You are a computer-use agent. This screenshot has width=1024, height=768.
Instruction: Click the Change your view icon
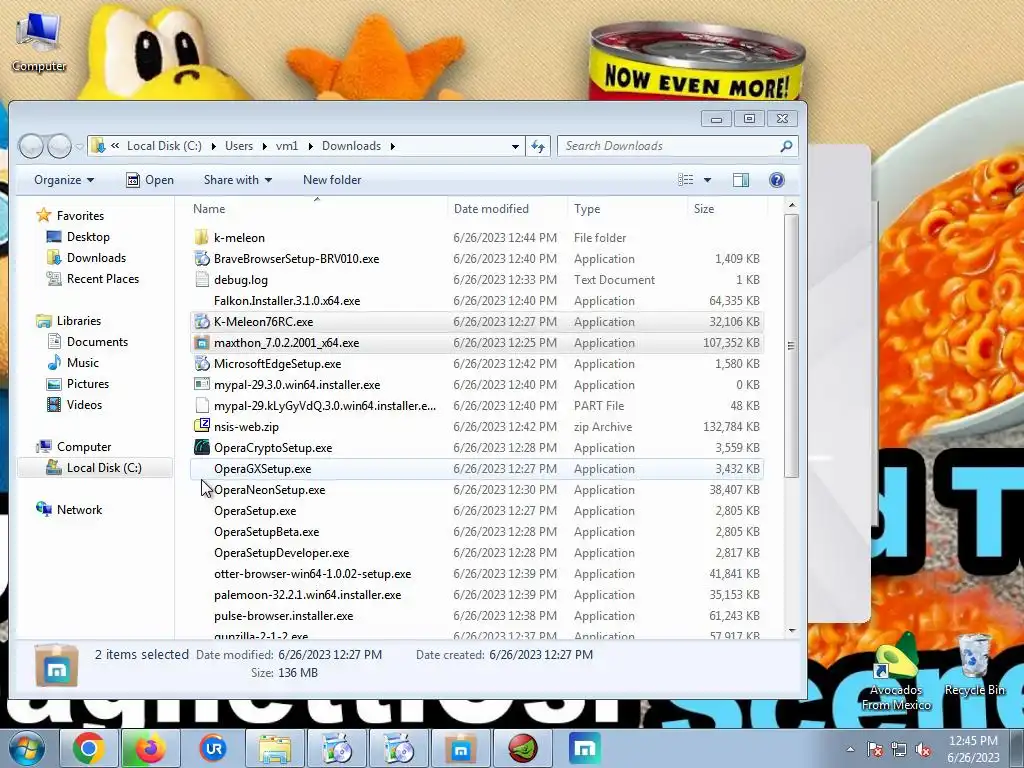pos(686,180)
